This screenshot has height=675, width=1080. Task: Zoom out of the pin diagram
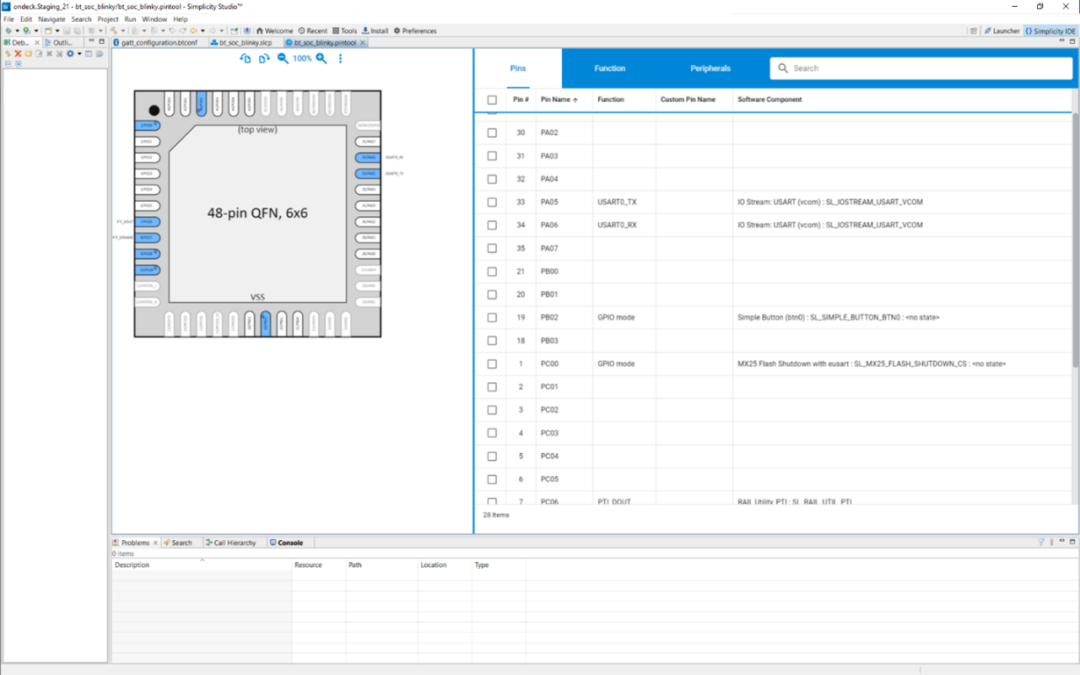[283, 59]
